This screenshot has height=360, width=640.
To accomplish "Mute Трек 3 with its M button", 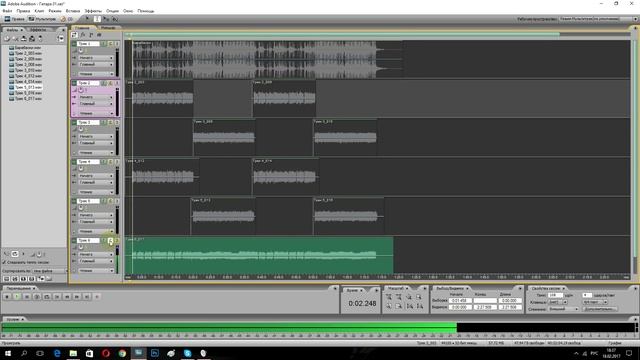I will tap(104, 122).
